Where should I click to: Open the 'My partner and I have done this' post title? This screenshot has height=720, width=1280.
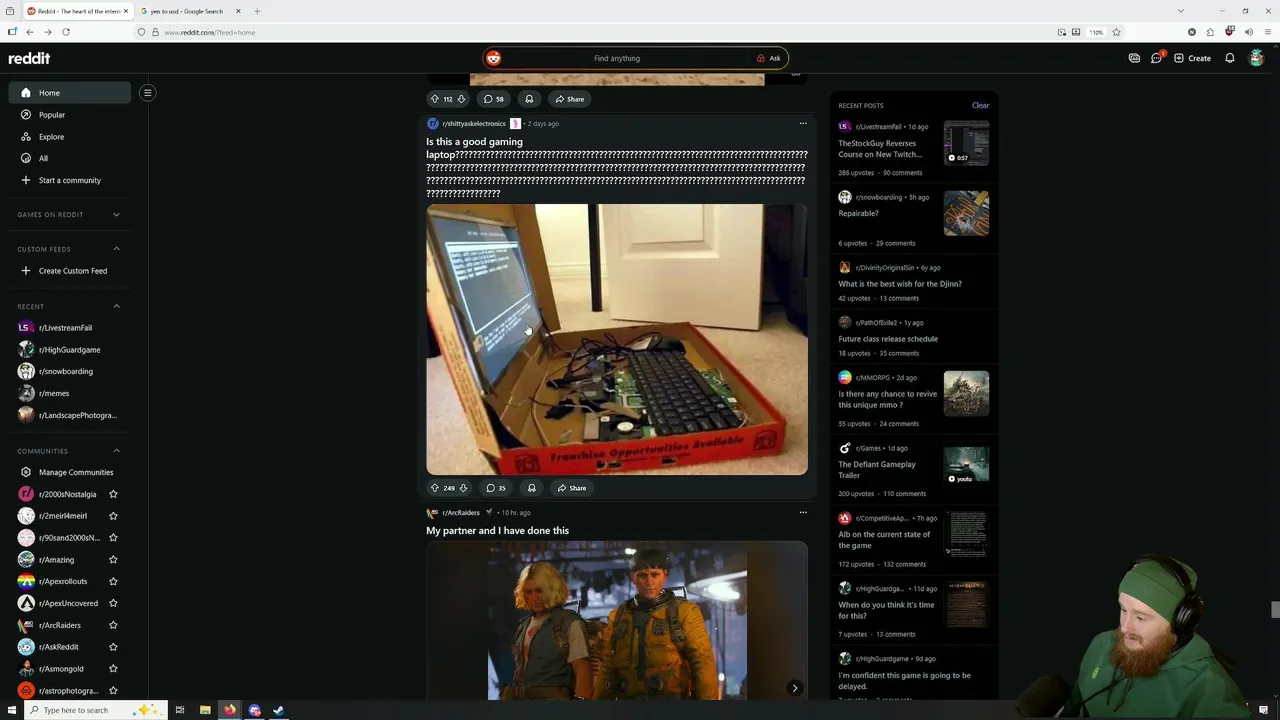click(x=497, y=531)
